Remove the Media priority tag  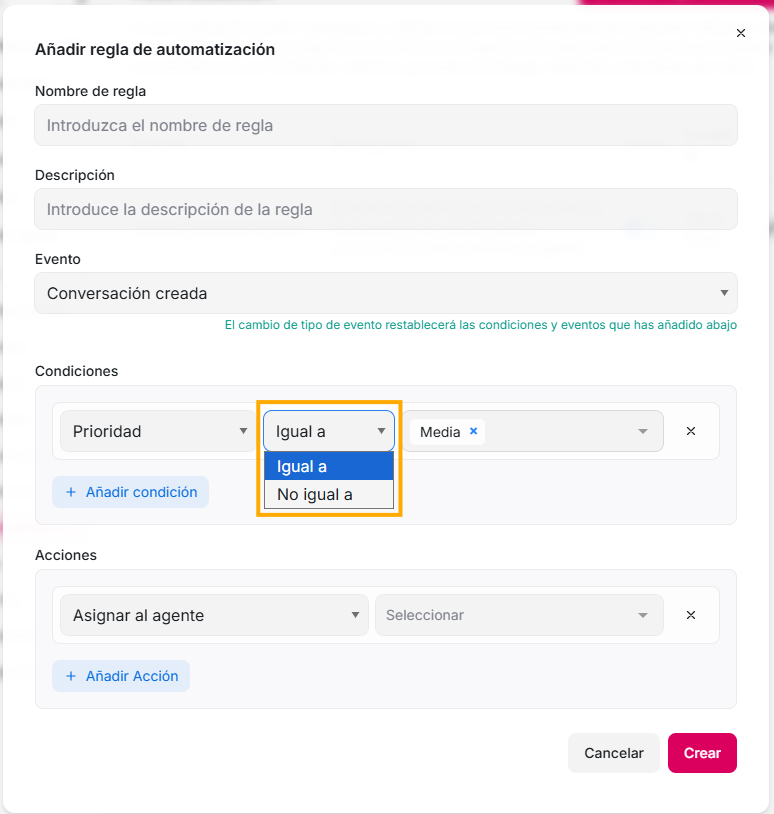click(474, 431)
